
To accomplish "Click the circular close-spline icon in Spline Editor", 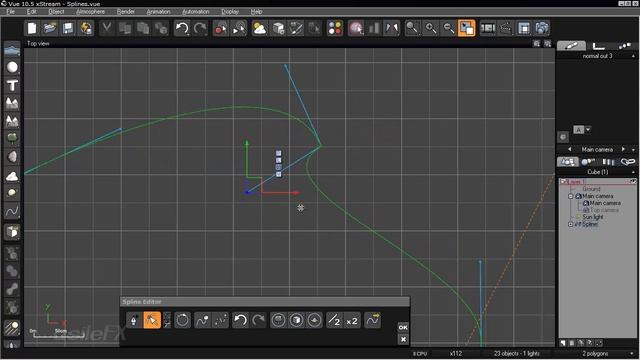I will tap(182, 320).
